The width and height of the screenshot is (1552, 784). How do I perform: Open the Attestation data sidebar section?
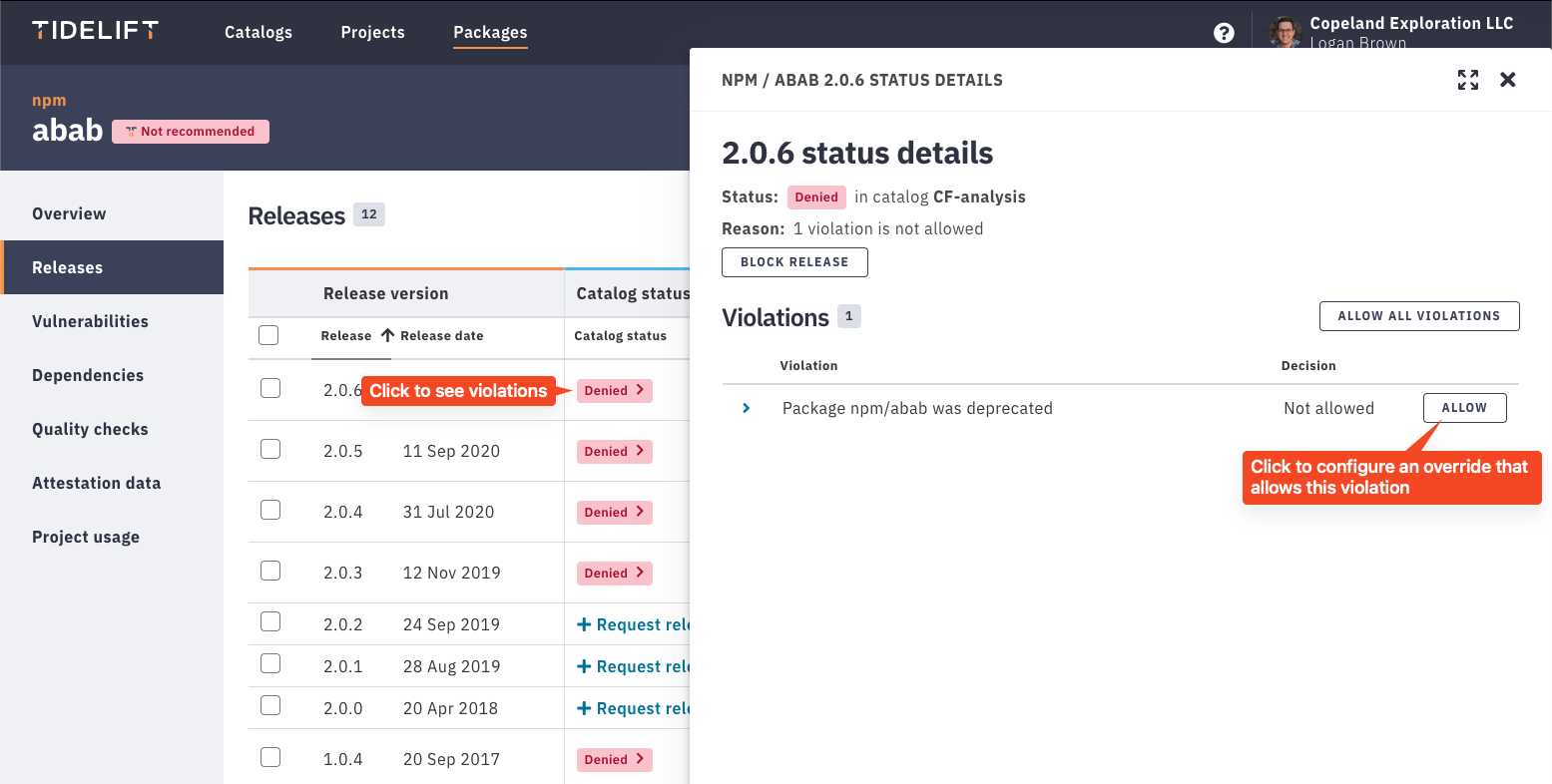tap(112, 483)
